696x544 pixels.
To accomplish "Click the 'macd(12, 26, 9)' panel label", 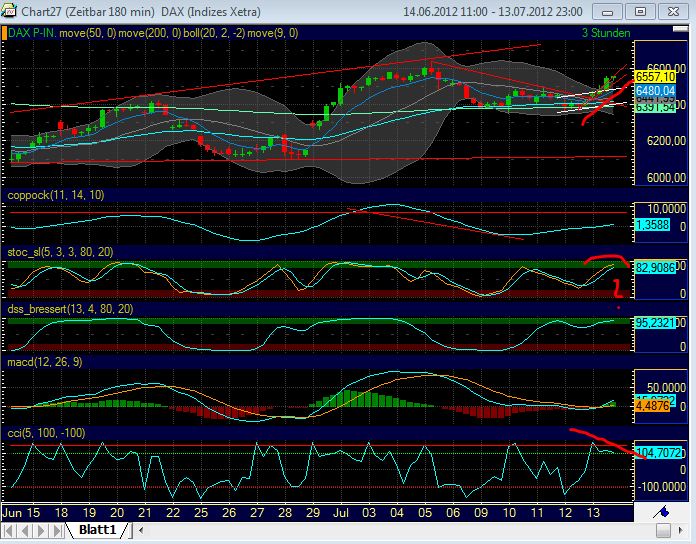I will [45, 362].
